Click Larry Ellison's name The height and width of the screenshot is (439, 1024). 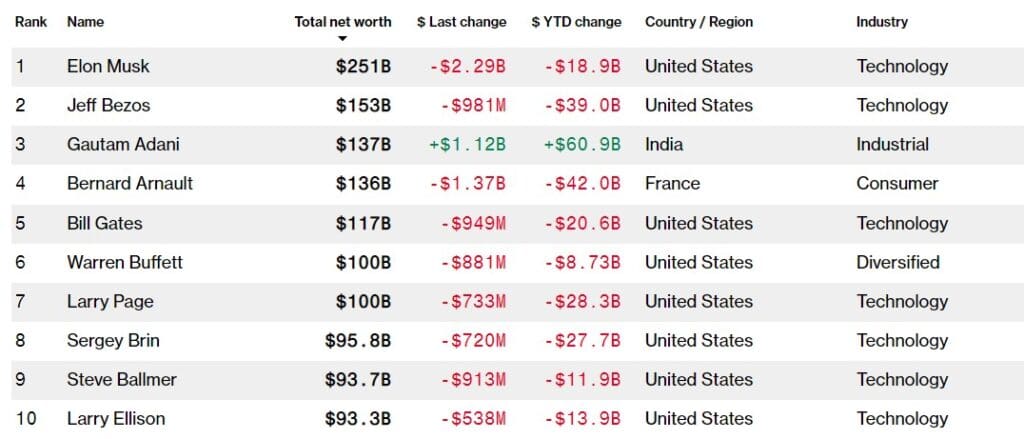(x=116, y=418)
